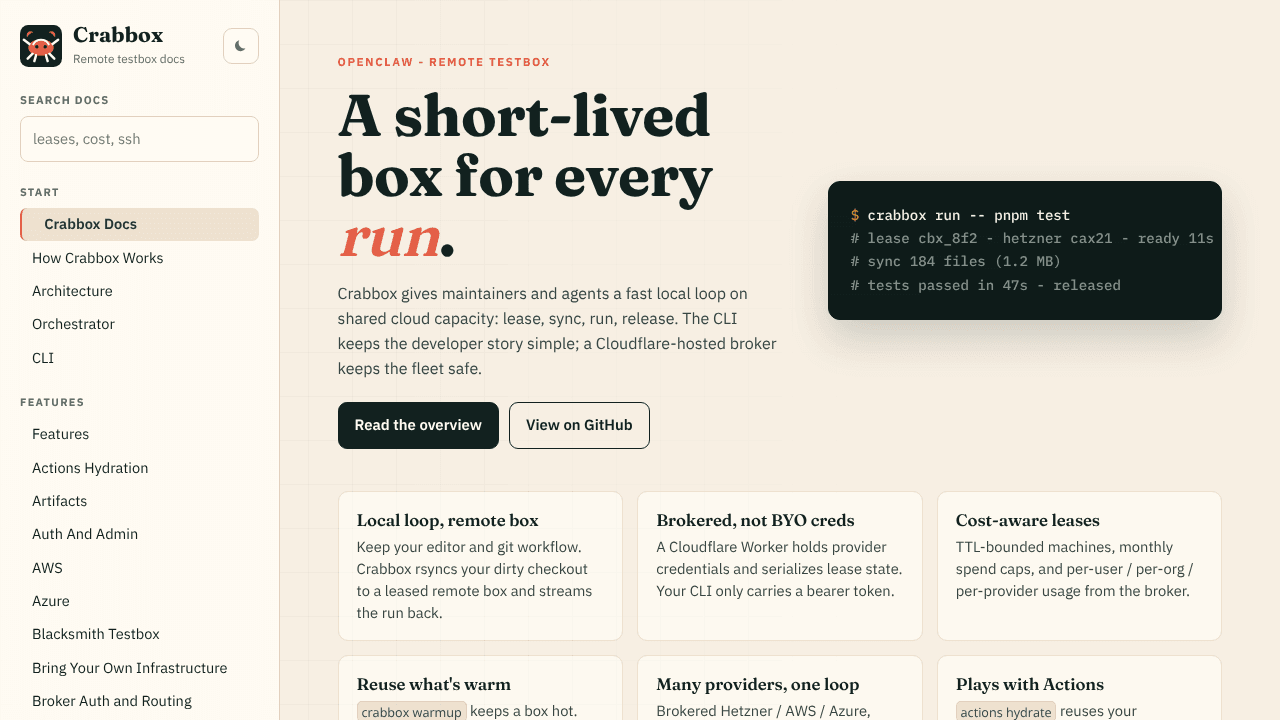The height and width of the screenshot is (720, 1280).
Task: Click the Remote testbox docs subtitle
Action: click(129, 59)
